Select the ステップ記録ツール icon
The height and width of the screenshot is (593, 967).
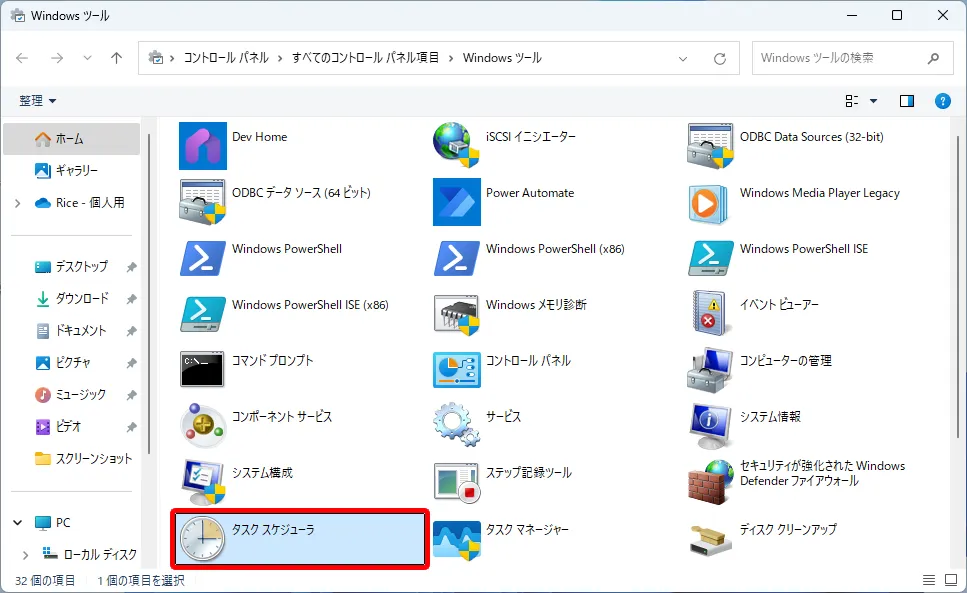pos(457,483)
